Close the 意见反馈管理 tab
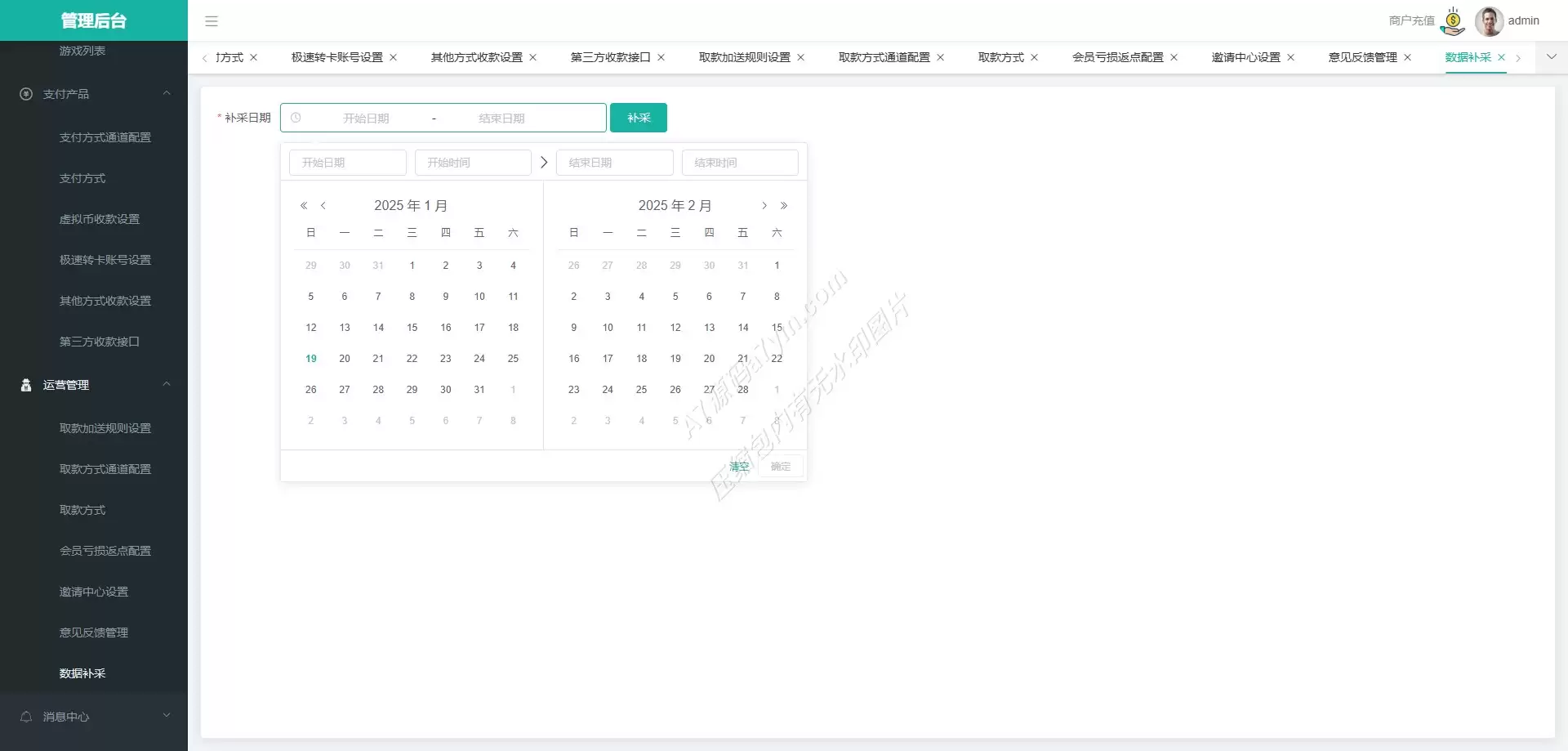 click(x=1407, y=58)
